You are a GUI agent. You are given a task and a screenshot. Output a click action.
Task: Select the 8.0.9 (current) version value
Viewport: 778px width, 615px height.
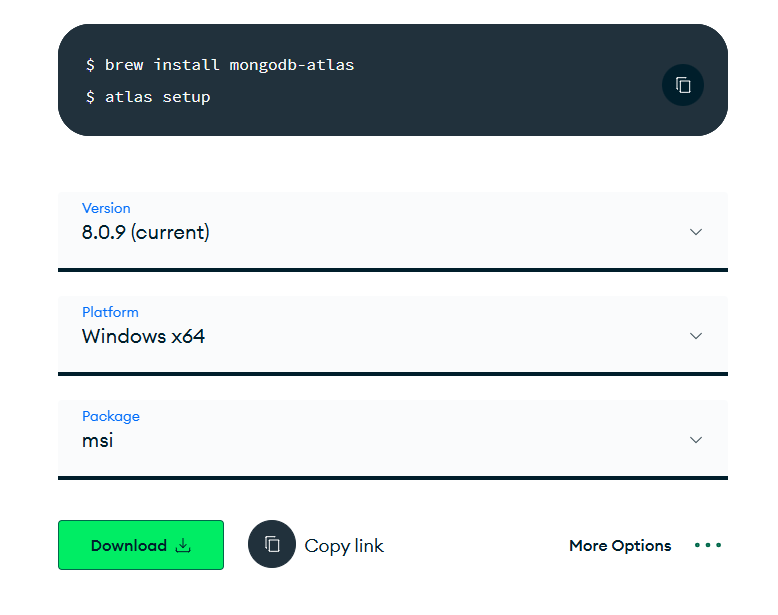(146, 233)
